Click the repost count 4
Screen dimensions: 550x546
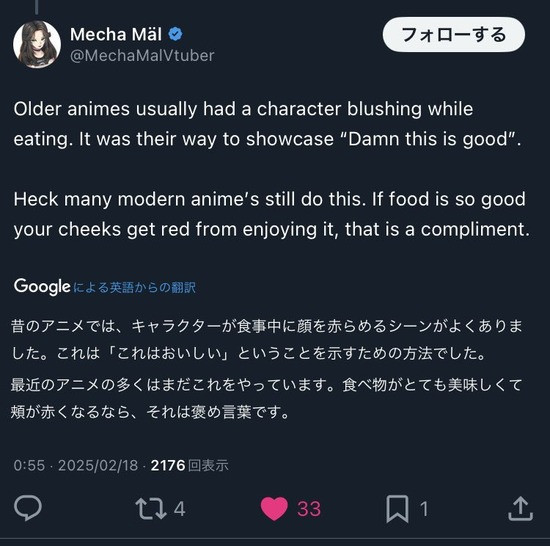pos(180,509)
